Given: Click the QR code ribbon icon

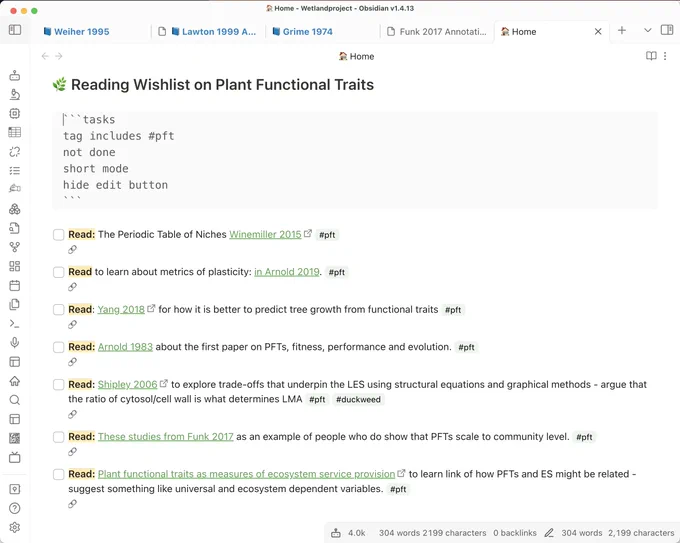Looking at the screenshot, I should point(15,438).
